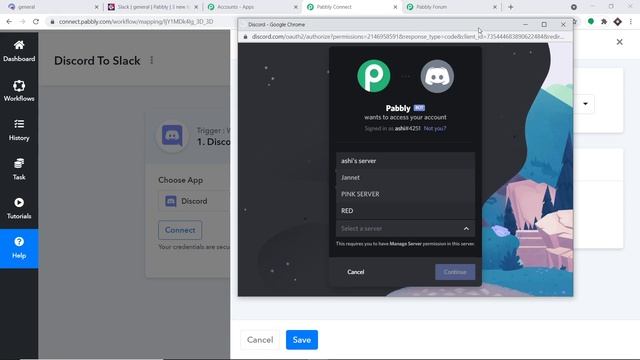
Task: Click the diamond extension icon in toolbar
Action: (x=618, y=21)
